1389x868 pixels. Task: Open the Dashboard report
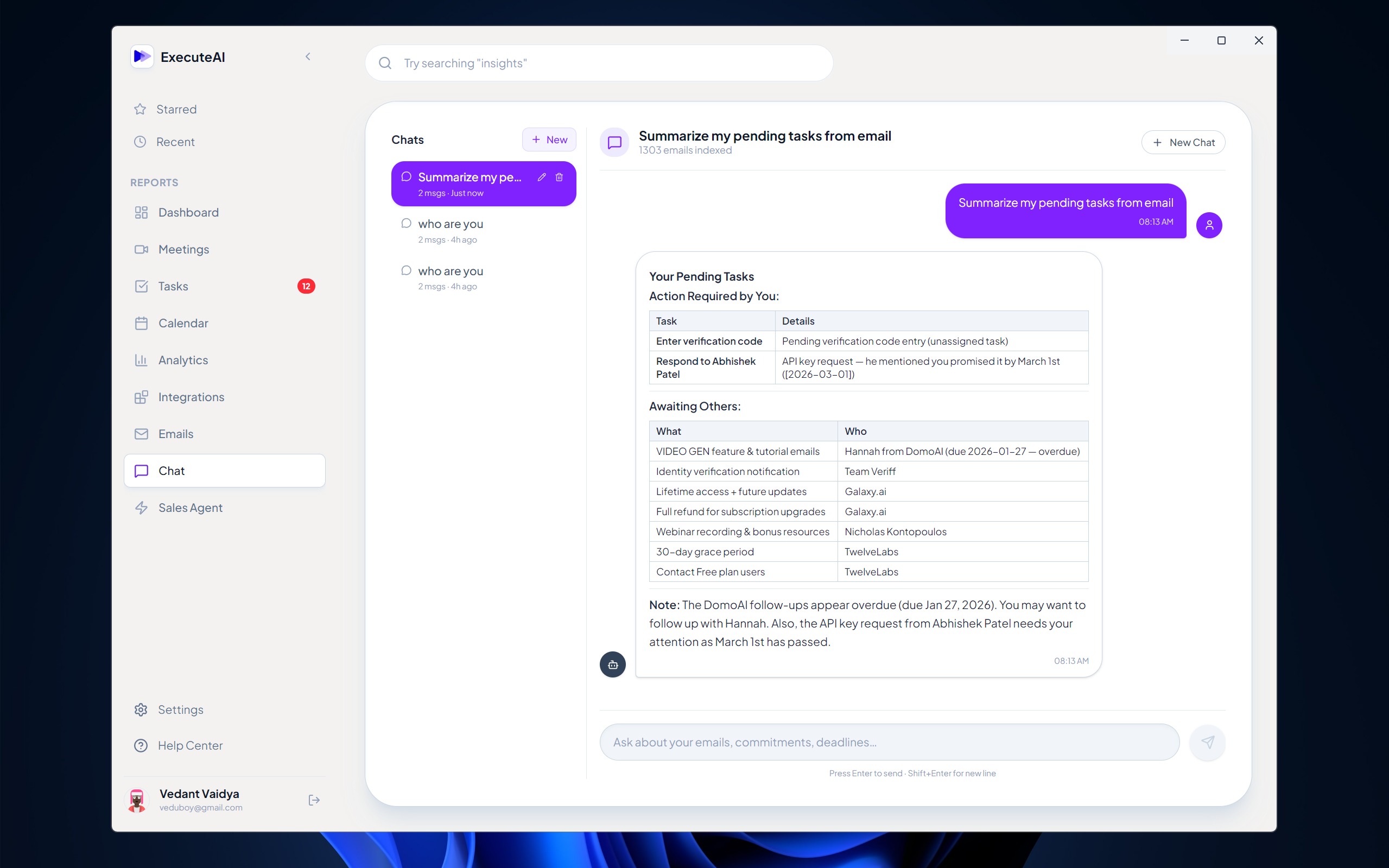(188, 212)
